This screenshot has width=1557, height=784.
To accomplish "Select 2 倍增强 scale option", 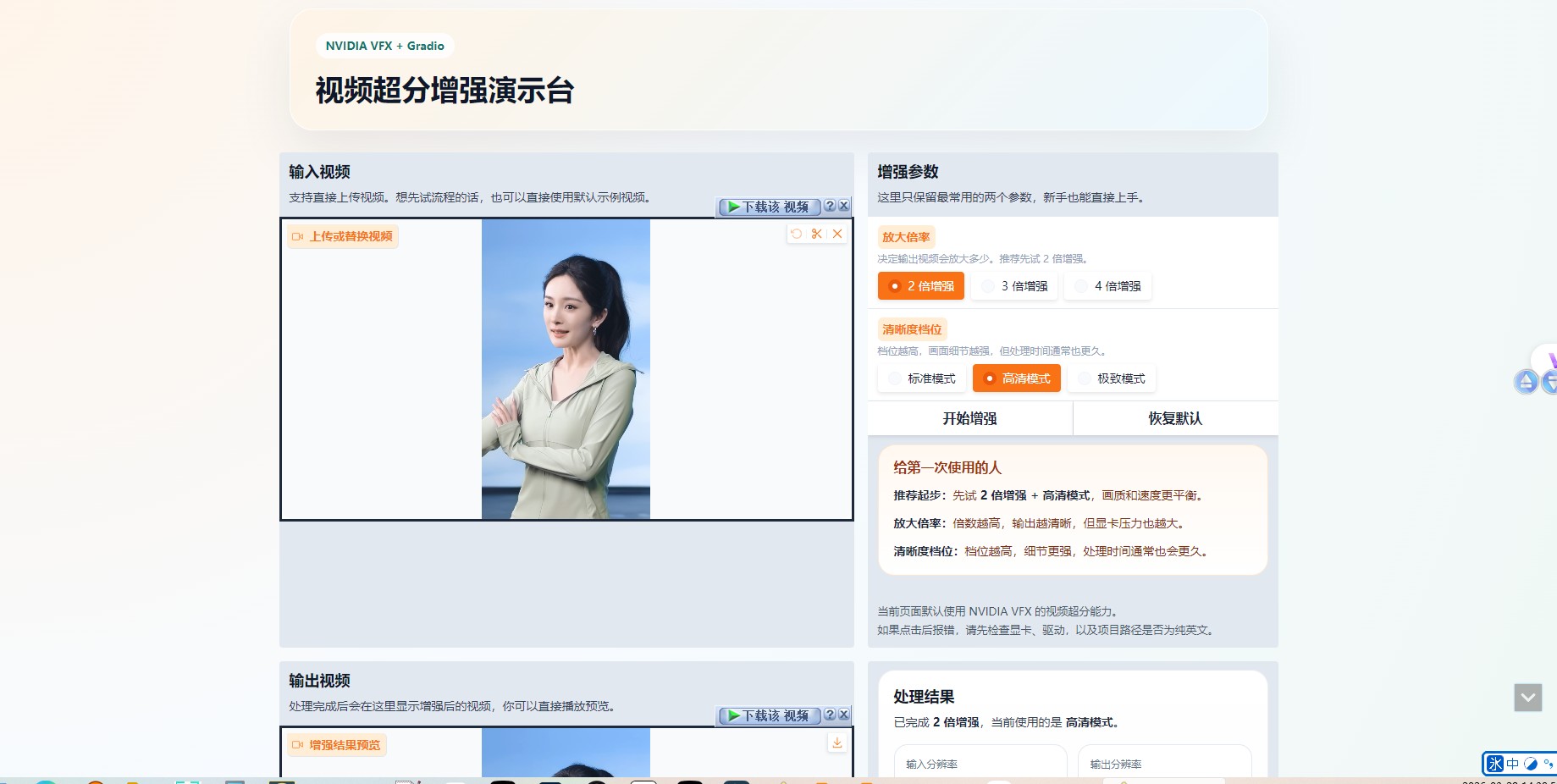I will [921, 286].
